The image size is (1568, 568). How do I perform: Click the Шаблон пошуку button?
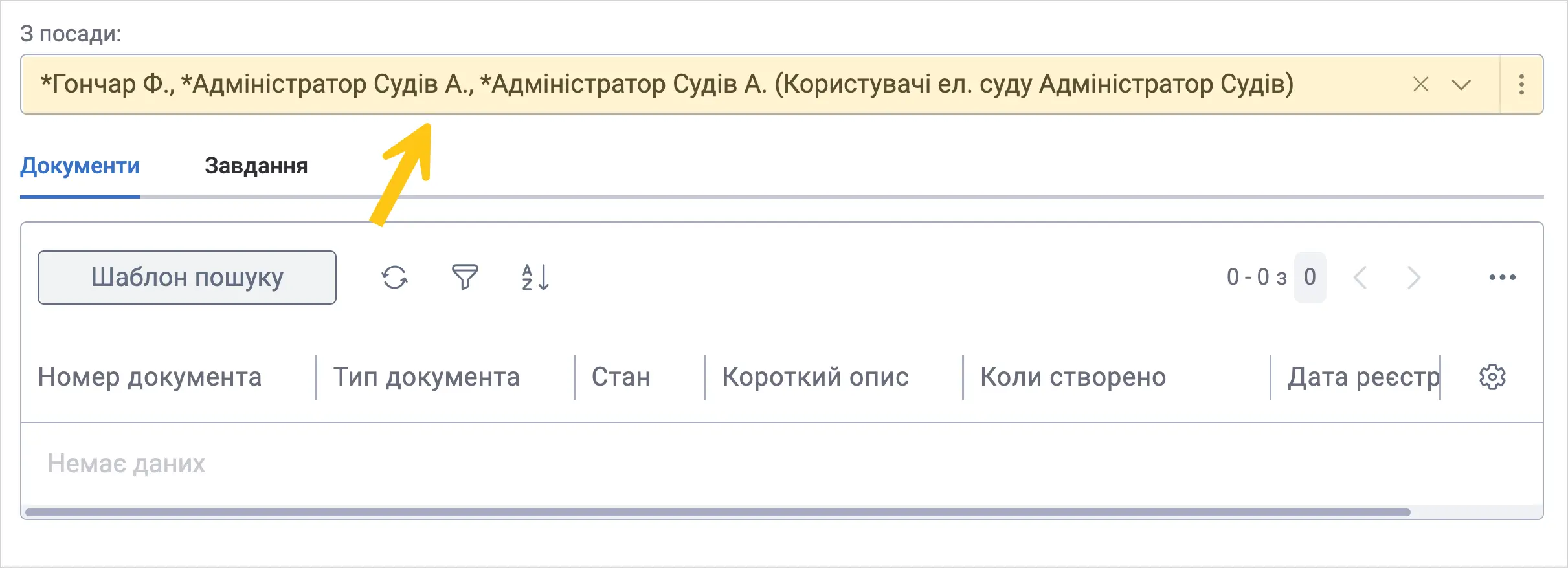[x=187, y=278]
